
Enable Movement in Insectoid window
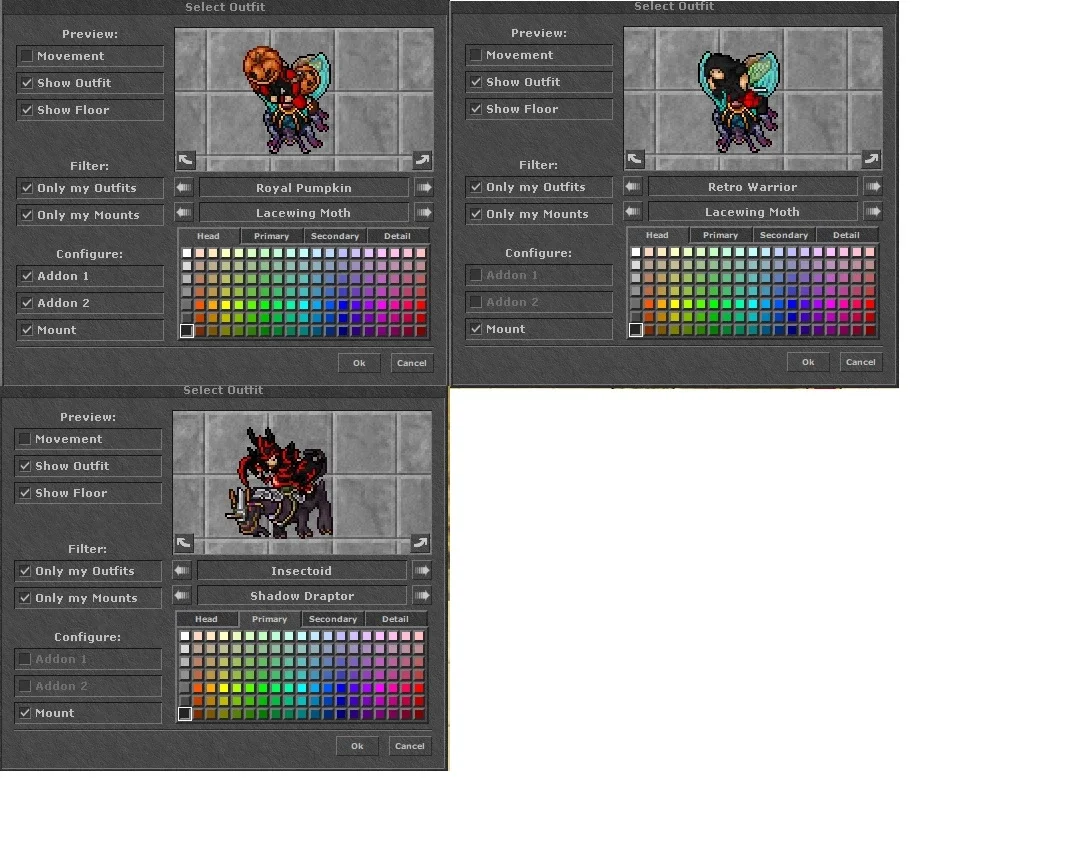click(87, 439)
